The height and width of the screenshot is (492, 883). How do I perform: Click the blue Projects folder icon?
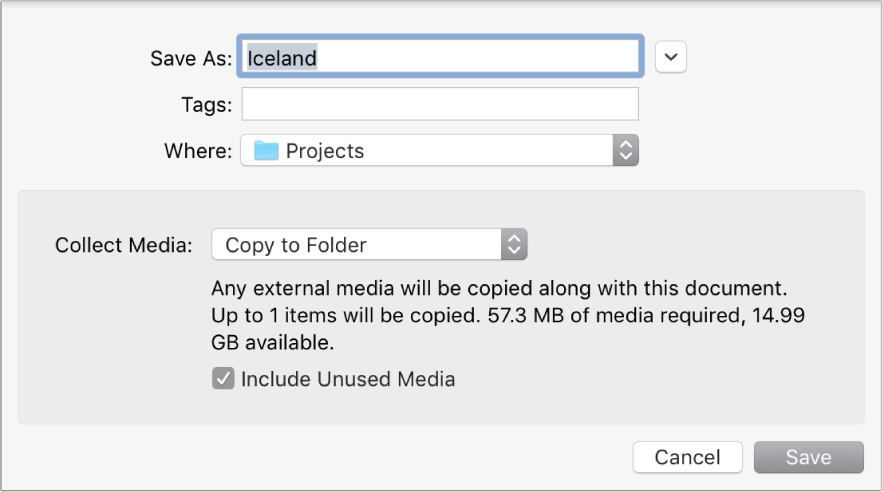(265, 151)
